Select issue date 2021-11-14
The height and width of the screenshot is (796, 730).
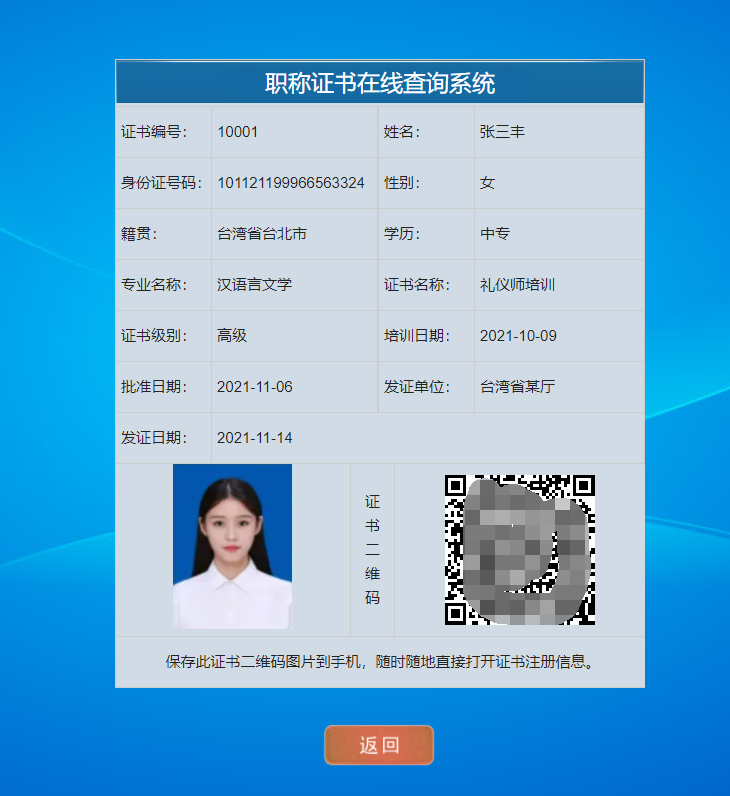pos(255,438)
